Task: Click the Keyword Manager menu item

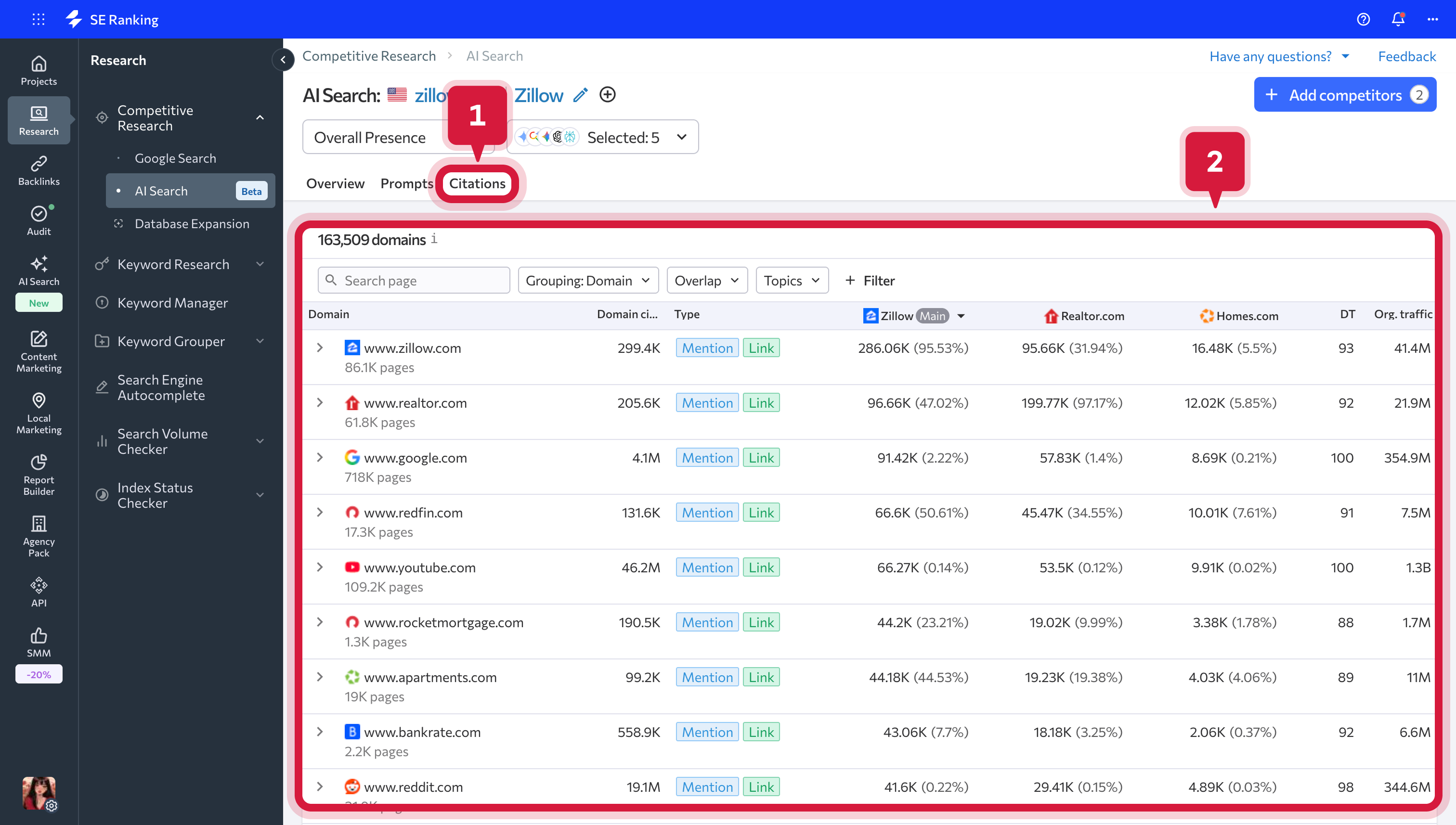Action: pos(172,303)
